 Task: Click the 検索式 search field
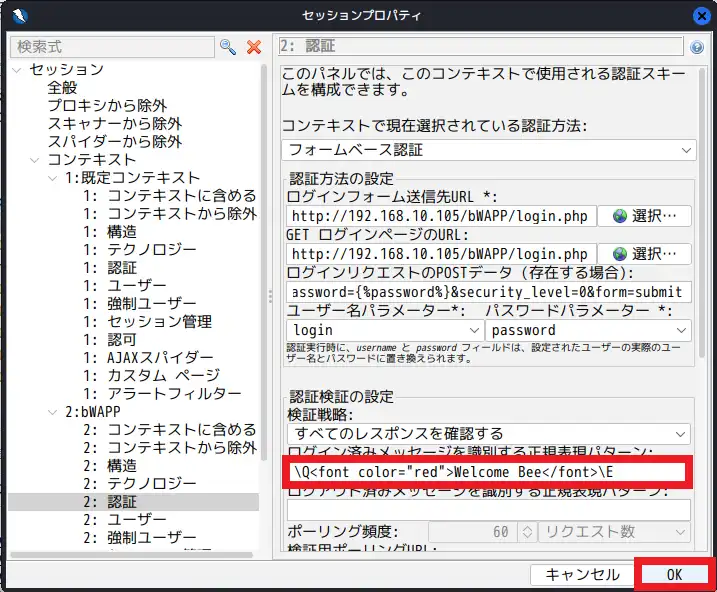[x=112, y=47]
